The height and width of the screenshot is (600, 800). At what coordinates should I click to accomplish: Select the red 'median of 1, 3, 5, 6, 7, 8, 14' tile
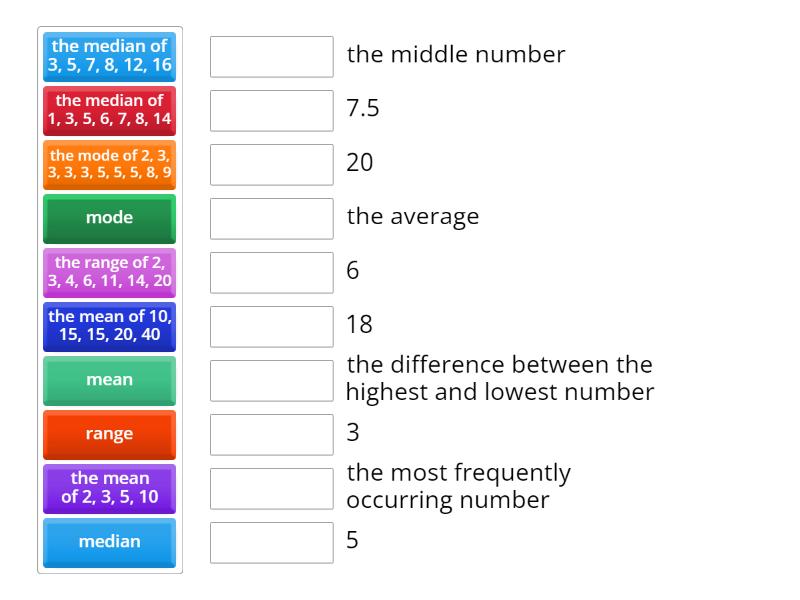[110, 110]
